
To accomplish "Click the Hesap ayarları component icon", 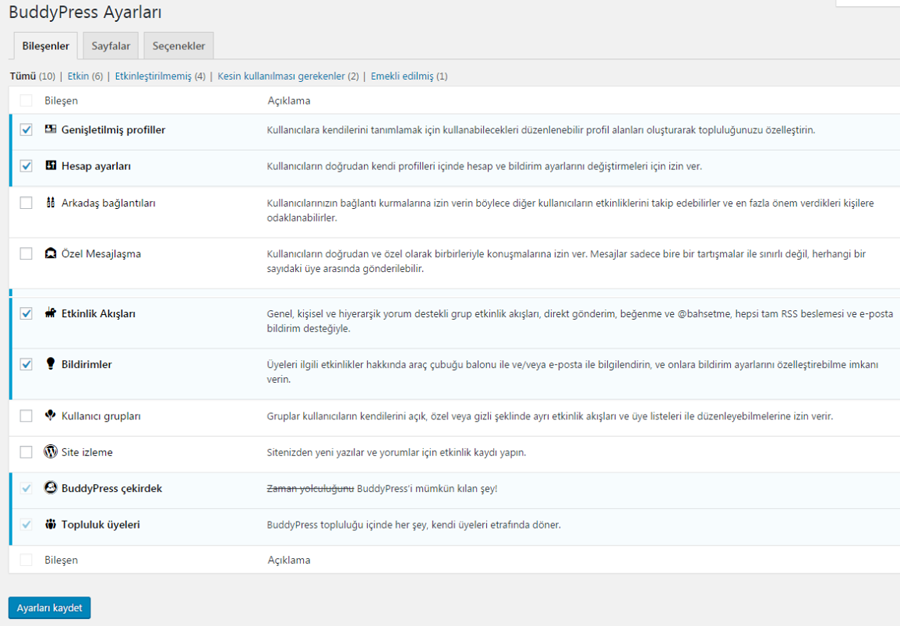I will (51, 165).
